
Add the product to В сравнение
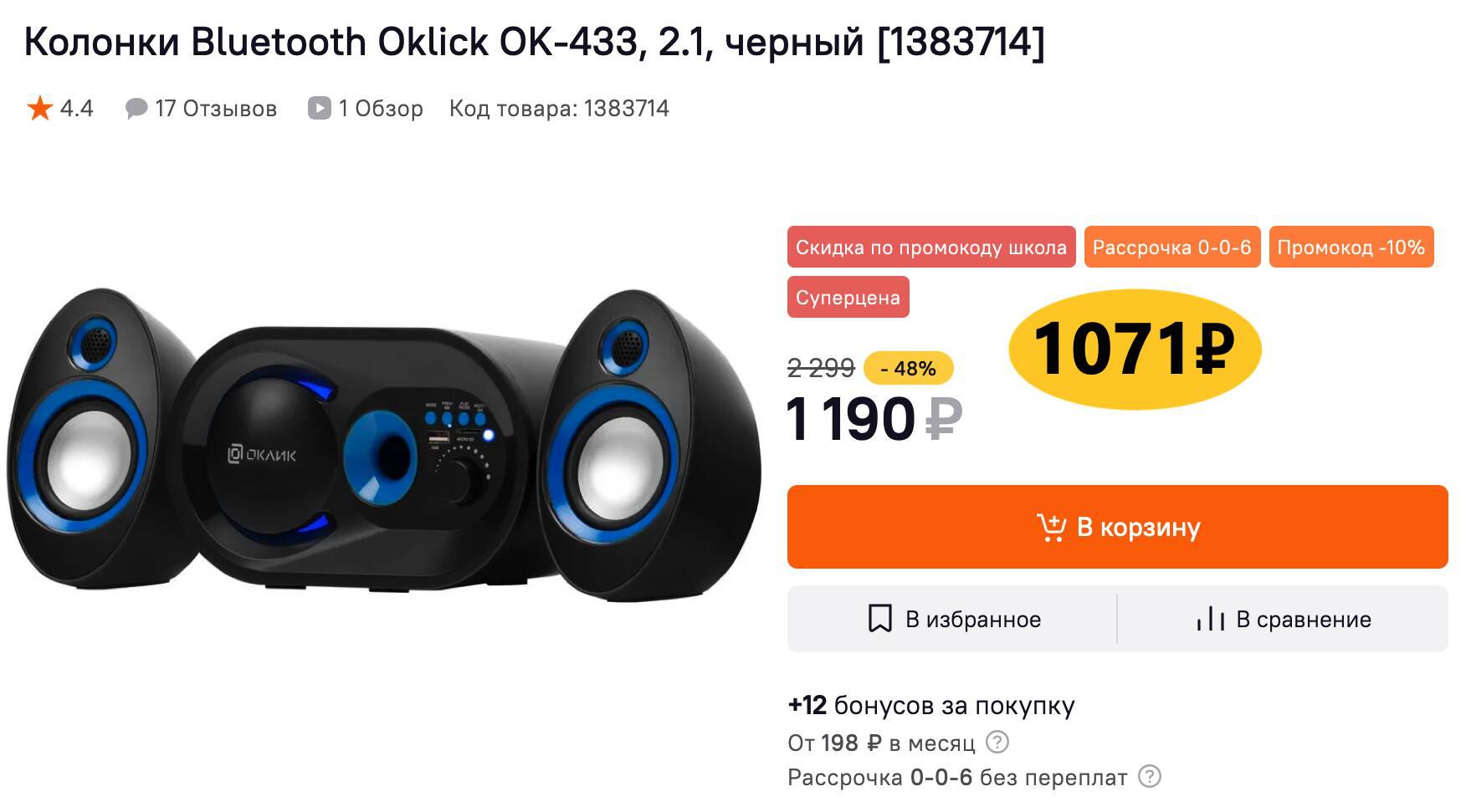point(1283,619)
